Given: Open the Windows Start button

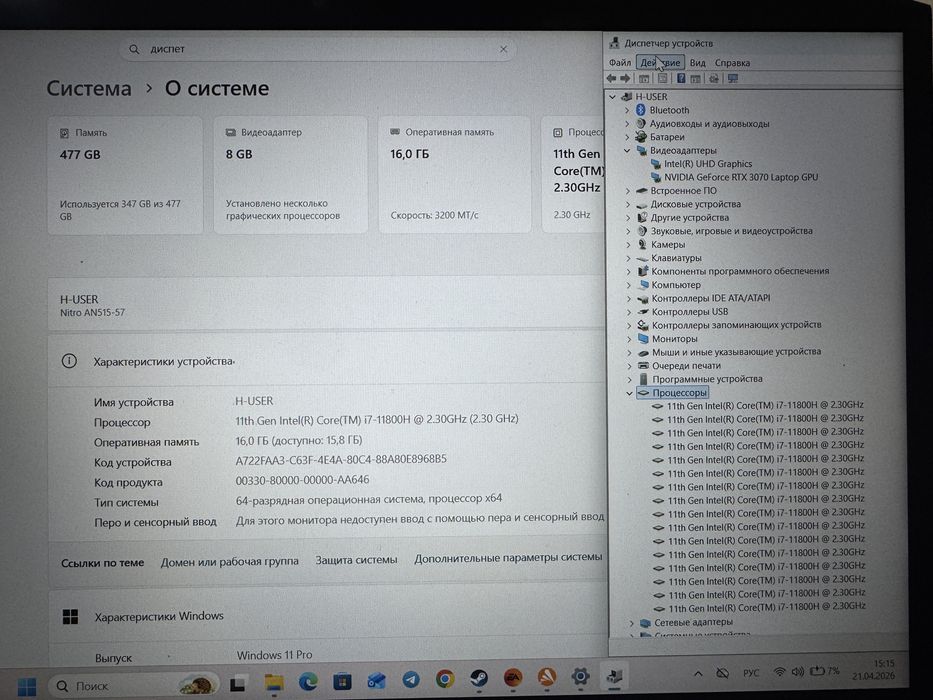Looking at the screenshot, I should click(x=27, y=686).
